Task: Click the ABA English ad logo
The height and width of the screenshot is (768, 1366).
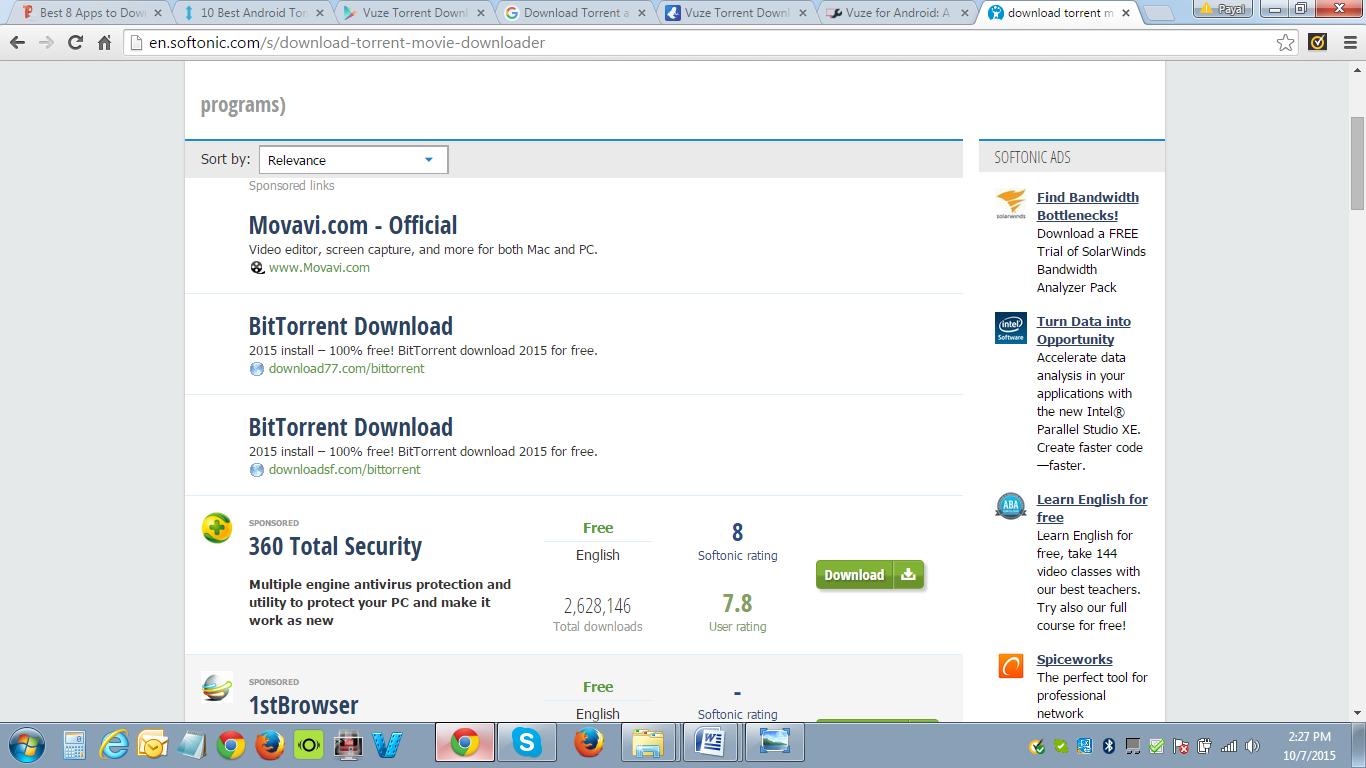Action: 1011,506
